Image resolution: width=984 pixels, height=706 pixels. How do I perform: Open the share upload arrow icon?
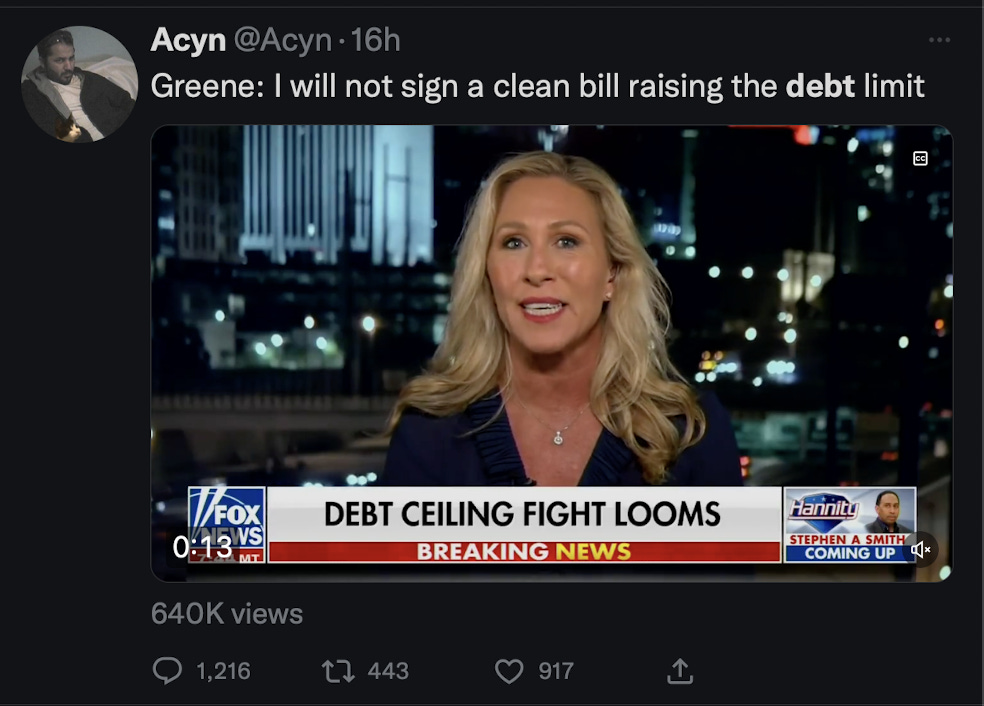point(680,670)
